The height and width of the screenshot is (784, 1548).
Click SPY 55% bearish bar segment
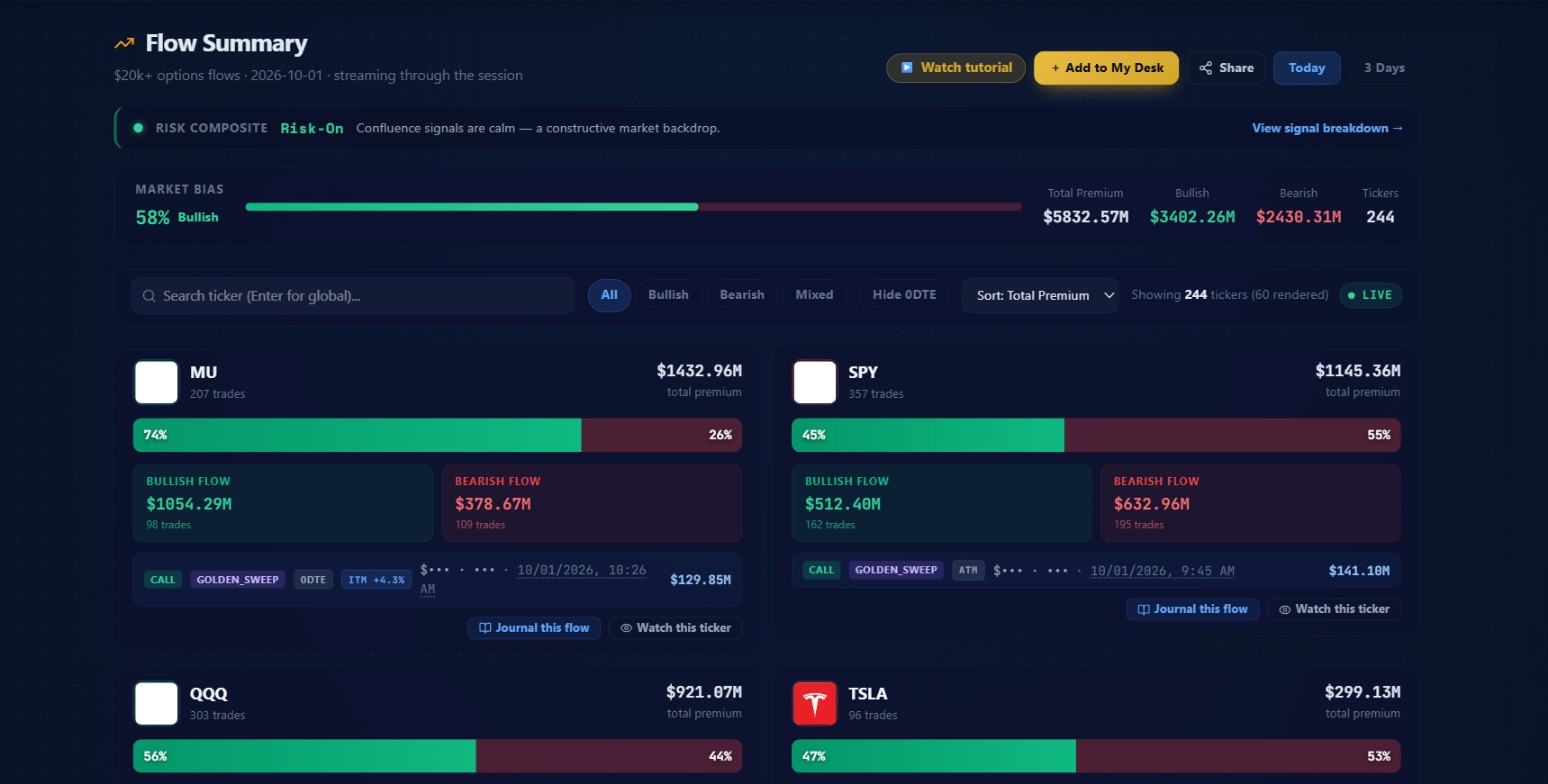point(1232,435)
